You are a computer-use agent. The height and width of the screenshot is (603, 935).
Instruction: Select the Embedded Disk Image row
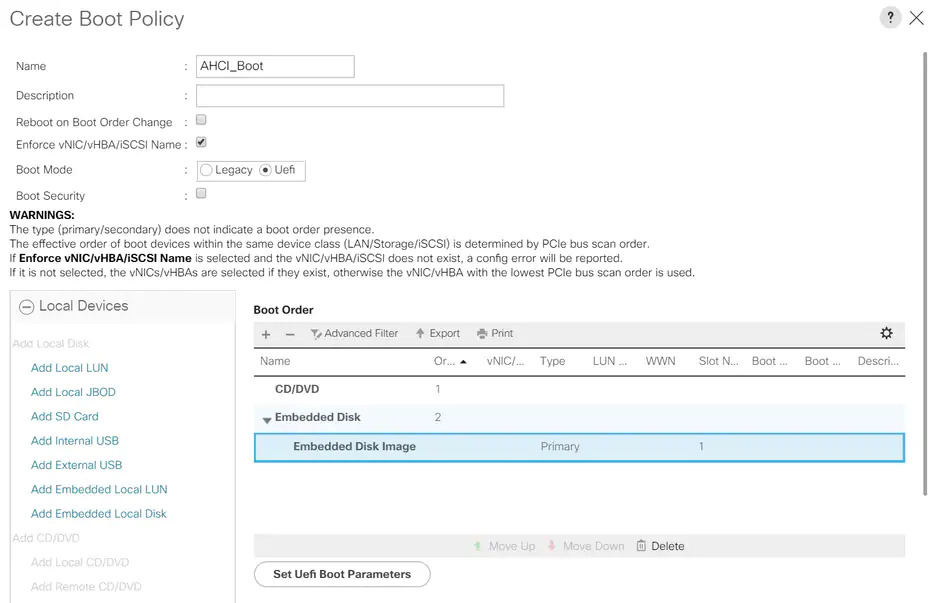click(579, 447)
